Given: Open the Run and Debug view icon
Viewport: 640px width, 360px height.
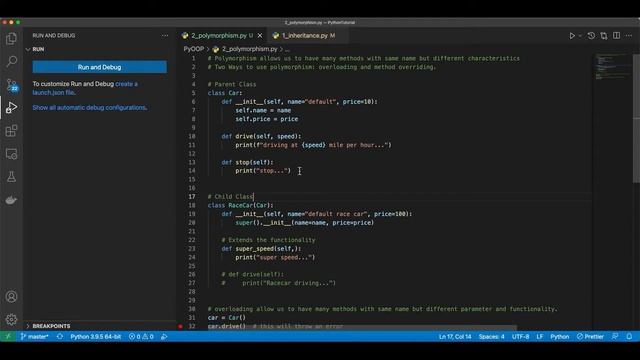Looking at the screenshot, I should point(11,107).
